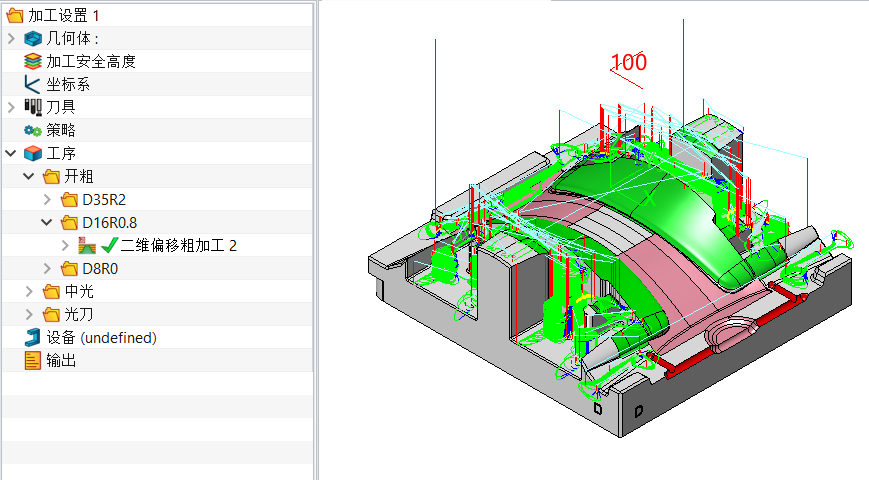
Task: Click the 加工设置 1 folder icon
Action: (x=14, y=16)
